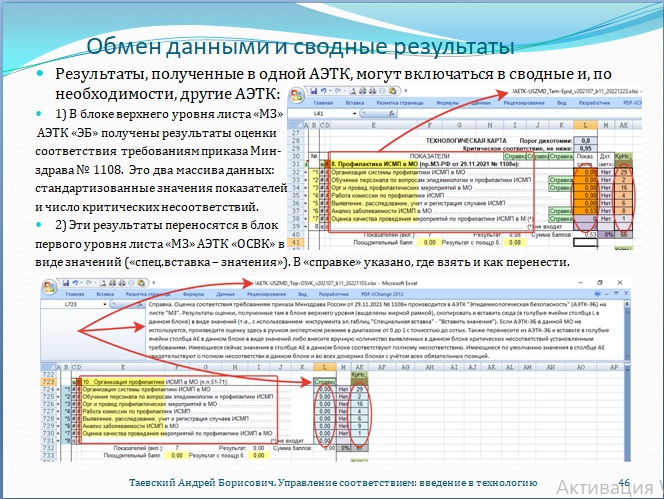The height and width of the screenshot is (499, 664).
Task: Click the Select All corner in the lower Excel sheet
Action: (x=48, y=367)
